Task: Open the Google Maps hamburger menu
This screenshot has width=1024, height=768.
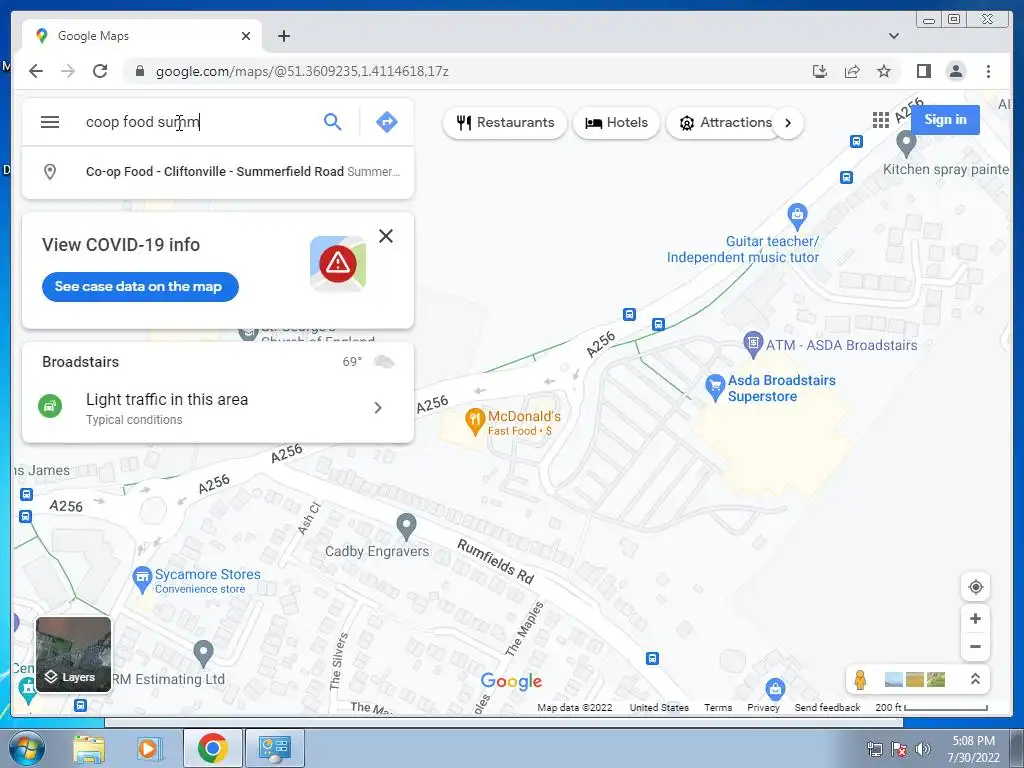Action: click(x=50, y=122)
